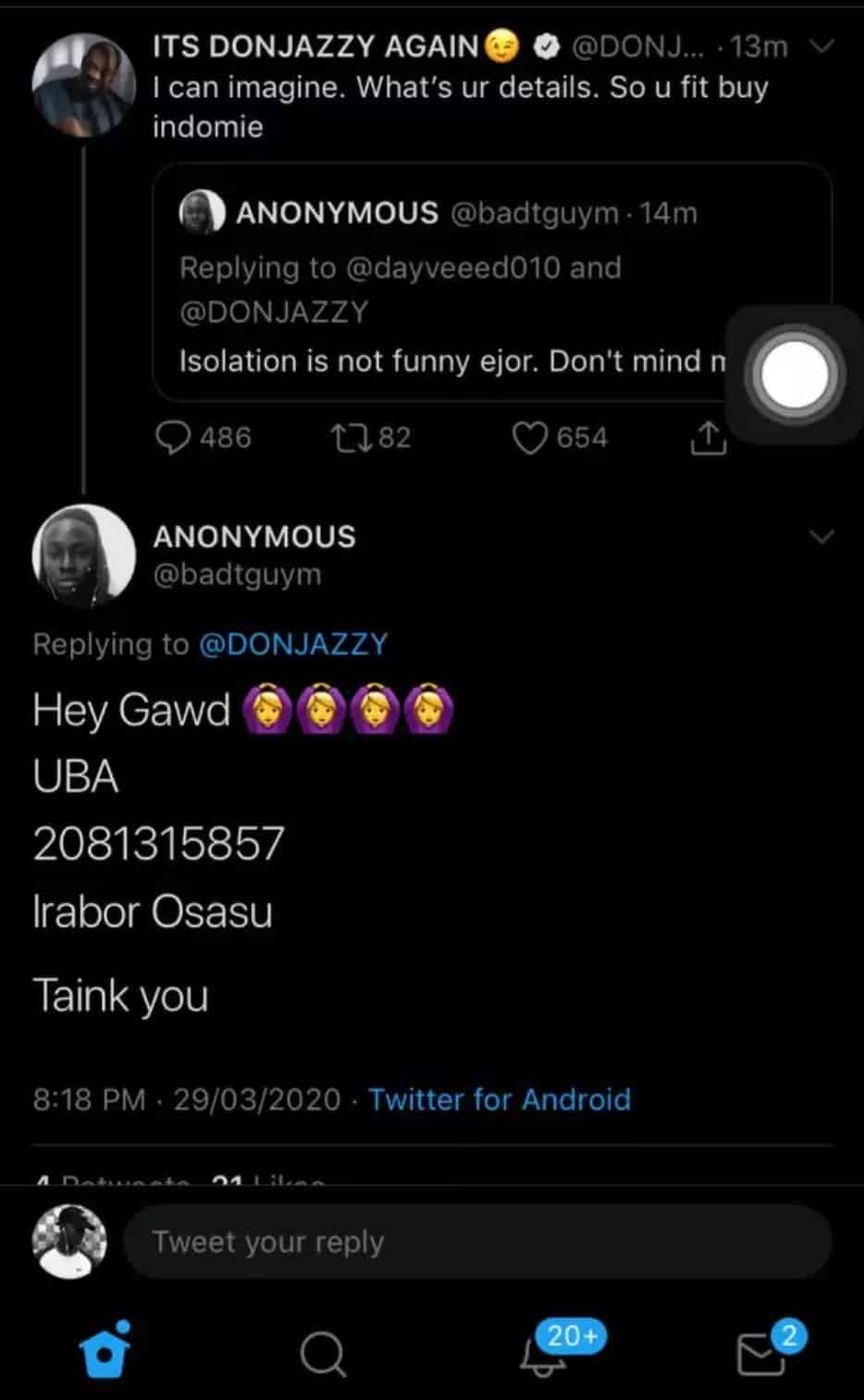This screenshot has width=864, height=1400.
Task: Open the Search tab magnifier icon
Action: pyautogui.click(x=323, y=1355)
